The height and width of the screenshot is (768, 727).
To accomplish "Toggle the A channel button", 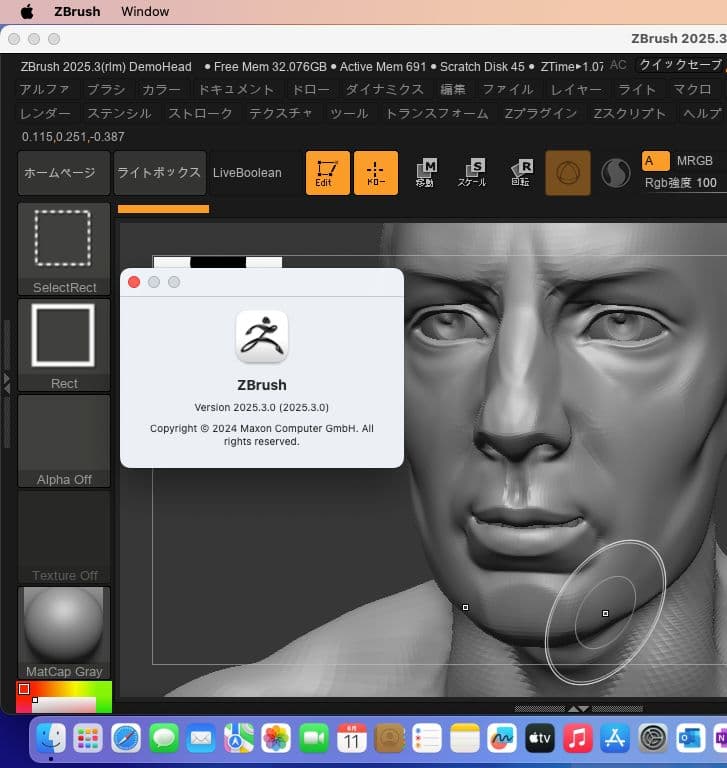I will (654, 161).
